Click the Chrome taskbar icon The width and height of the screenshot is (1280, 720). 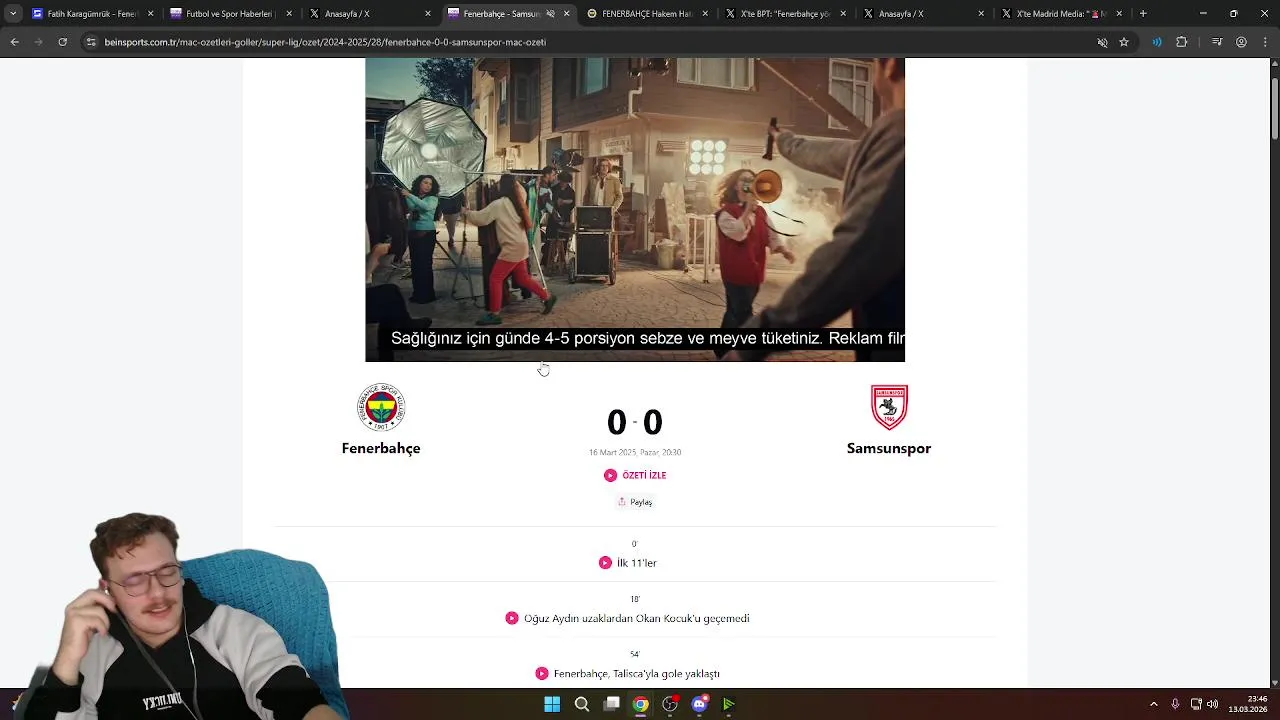point(640,704)
